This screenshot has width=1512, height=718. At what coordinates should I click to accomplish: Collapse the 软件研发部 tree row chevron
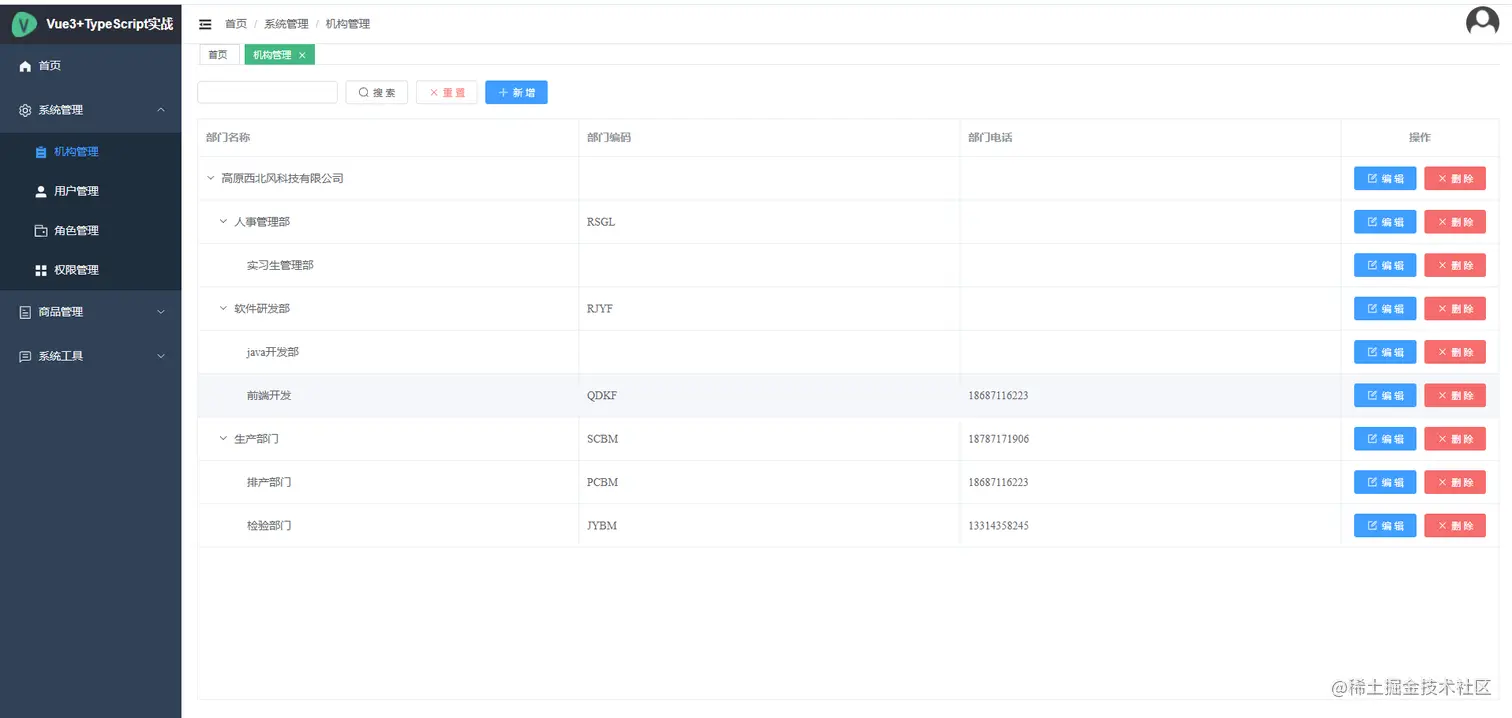pyautogui.click(x=223, y=308)
